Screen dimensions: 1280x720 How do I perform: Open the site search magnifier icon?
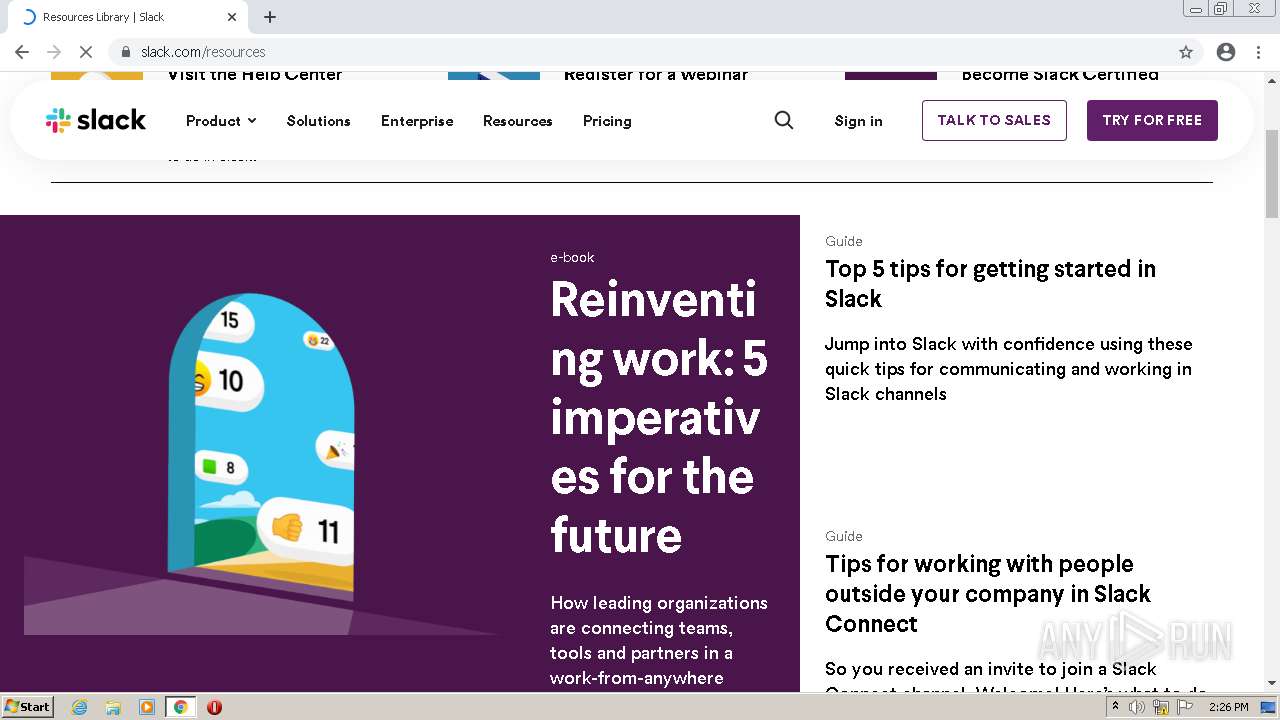tap(784, 120)
